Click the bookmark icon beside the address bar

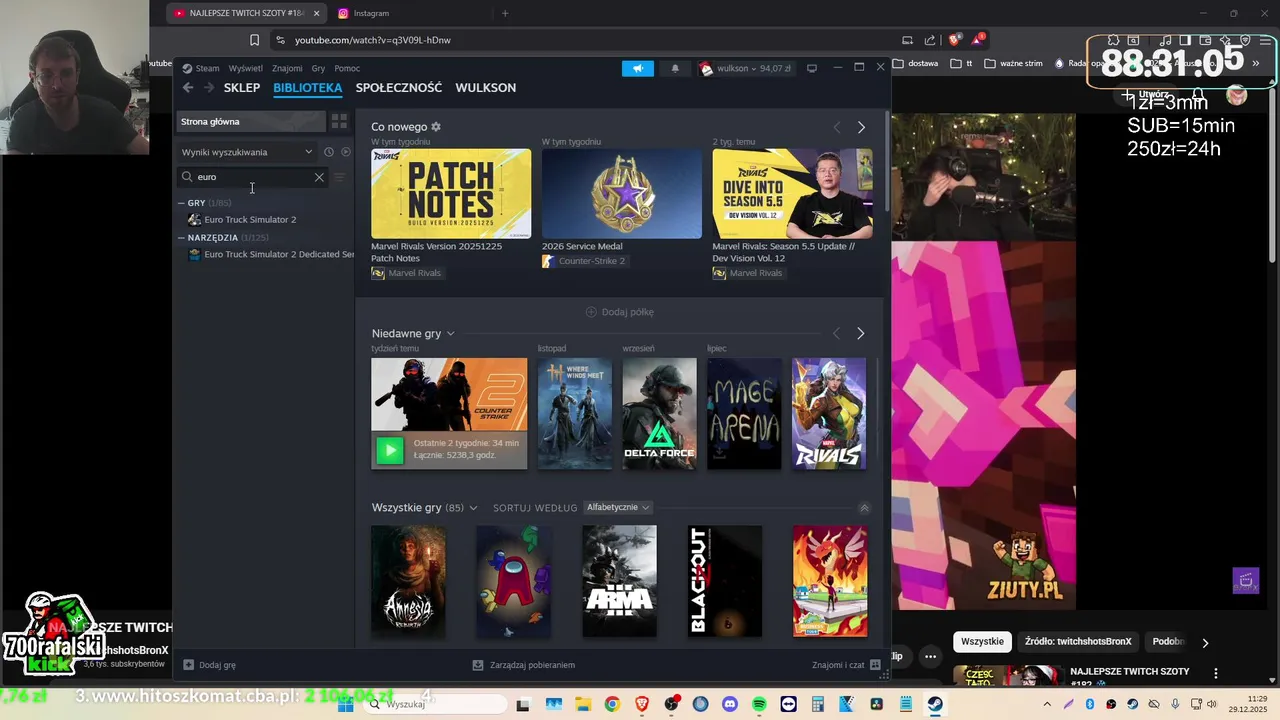point(254,40)
